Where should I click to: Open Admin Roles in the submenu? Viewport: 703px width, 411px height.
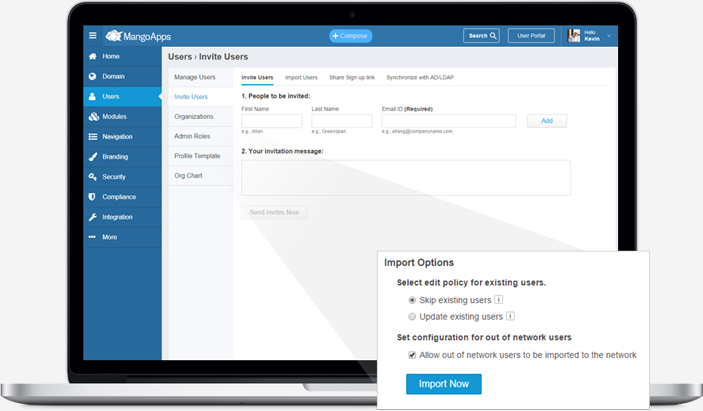point(200,136)
